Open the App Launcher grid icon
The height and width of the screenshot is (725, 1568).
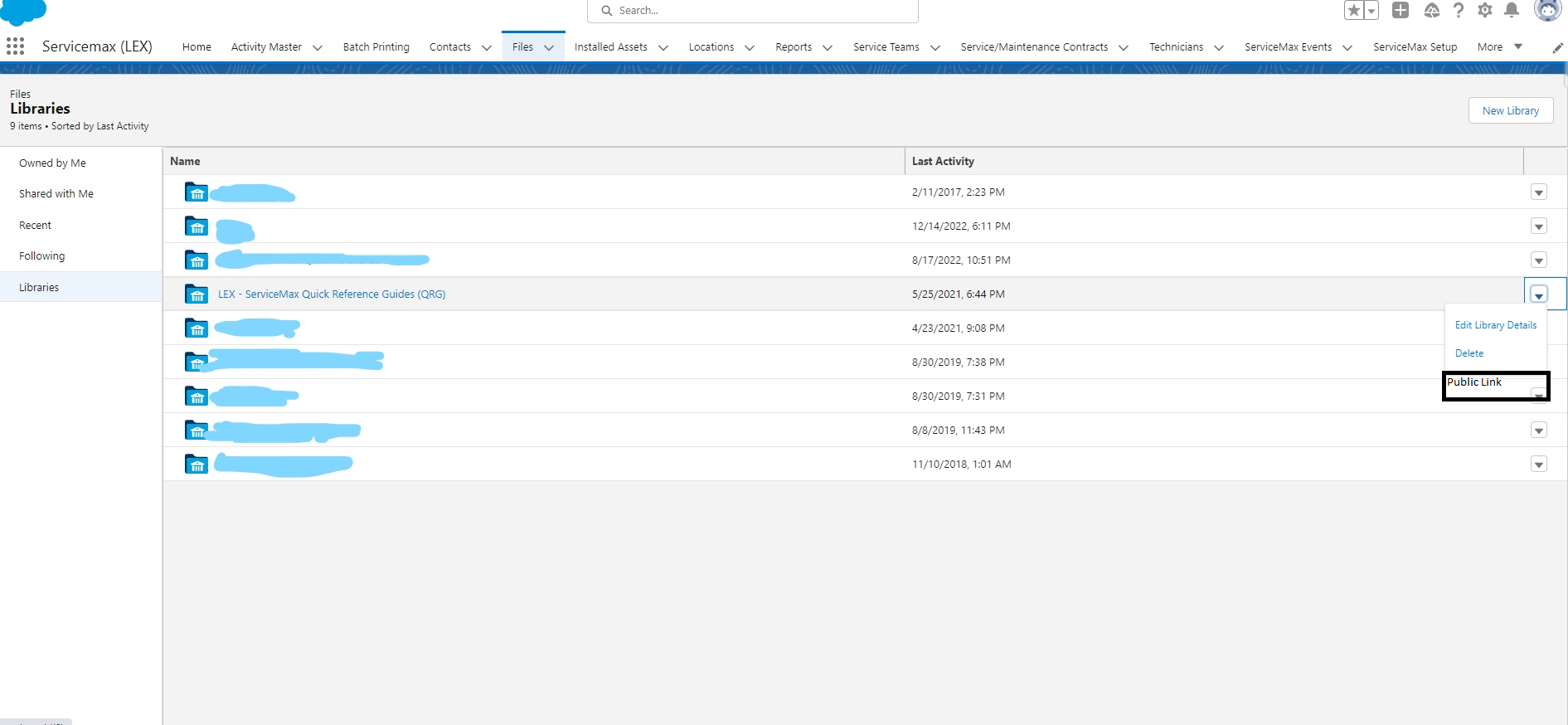(15, 46)
